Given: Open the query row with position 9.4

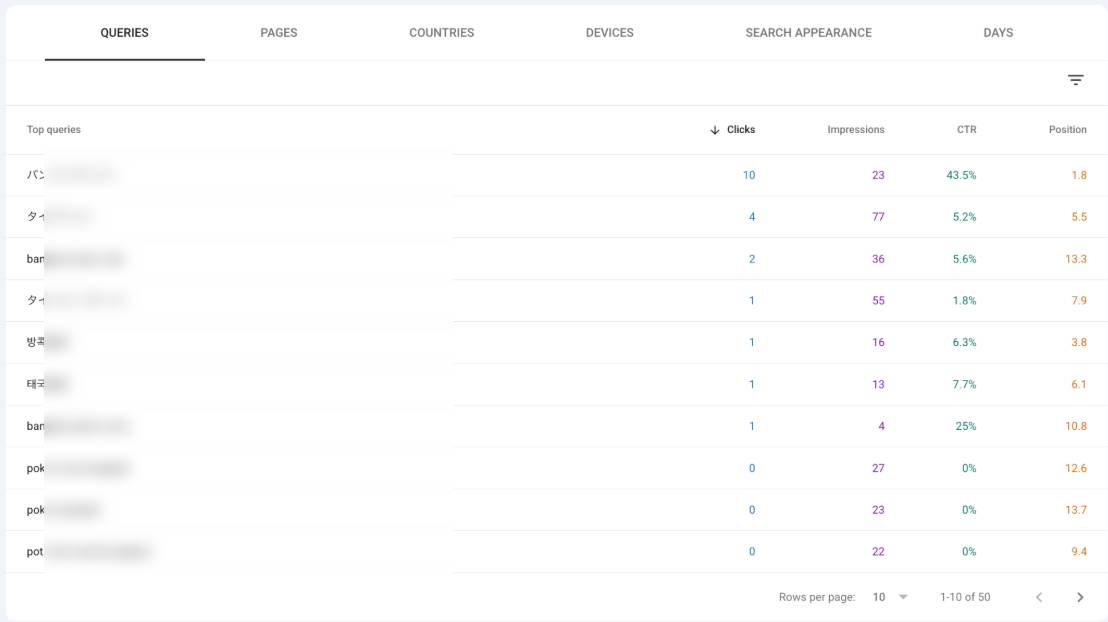Looking at the screenshot, I should [x=557, y=551].
